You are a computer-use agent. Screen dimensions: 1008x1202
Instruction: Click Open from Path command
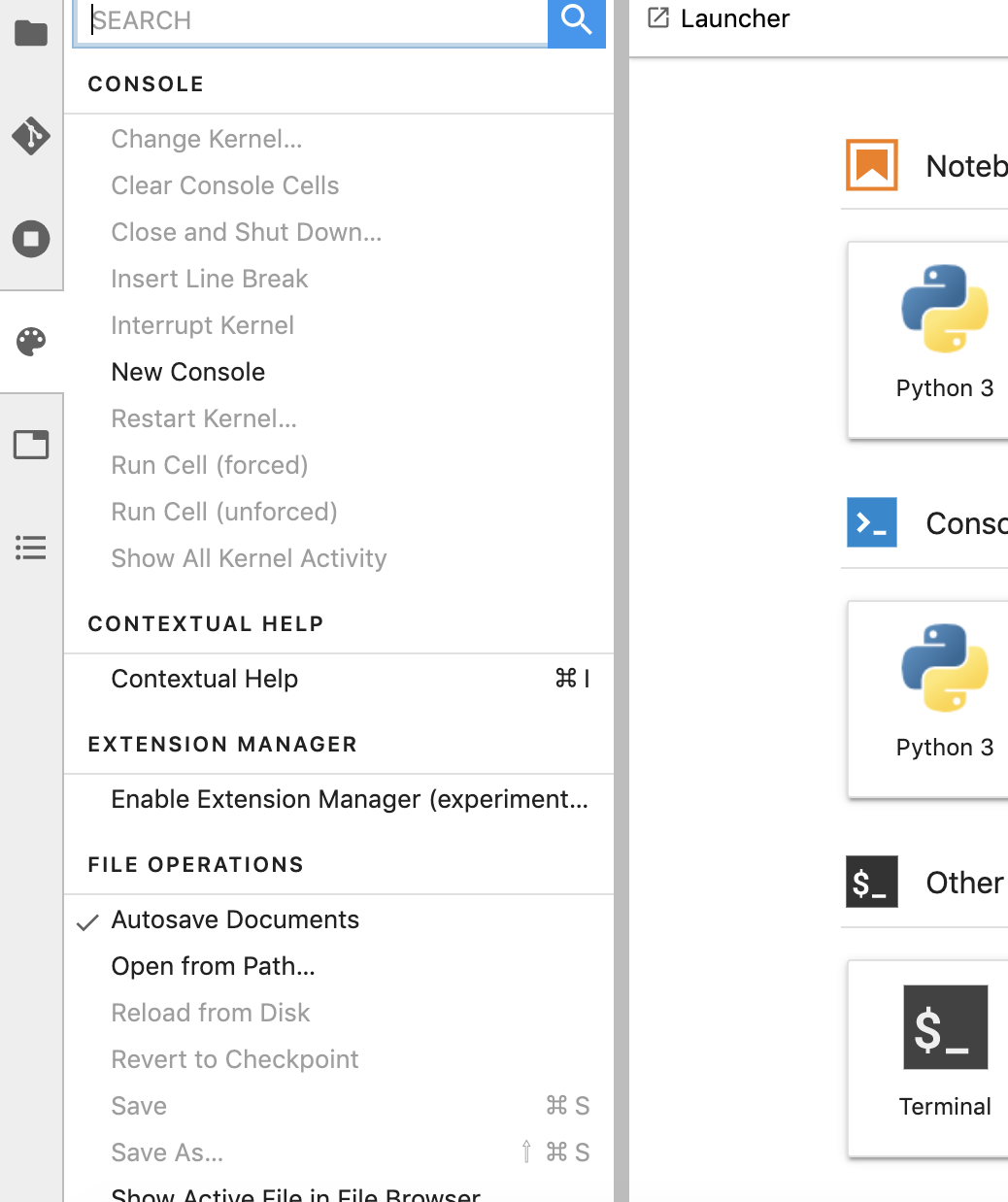click(214, 966)
